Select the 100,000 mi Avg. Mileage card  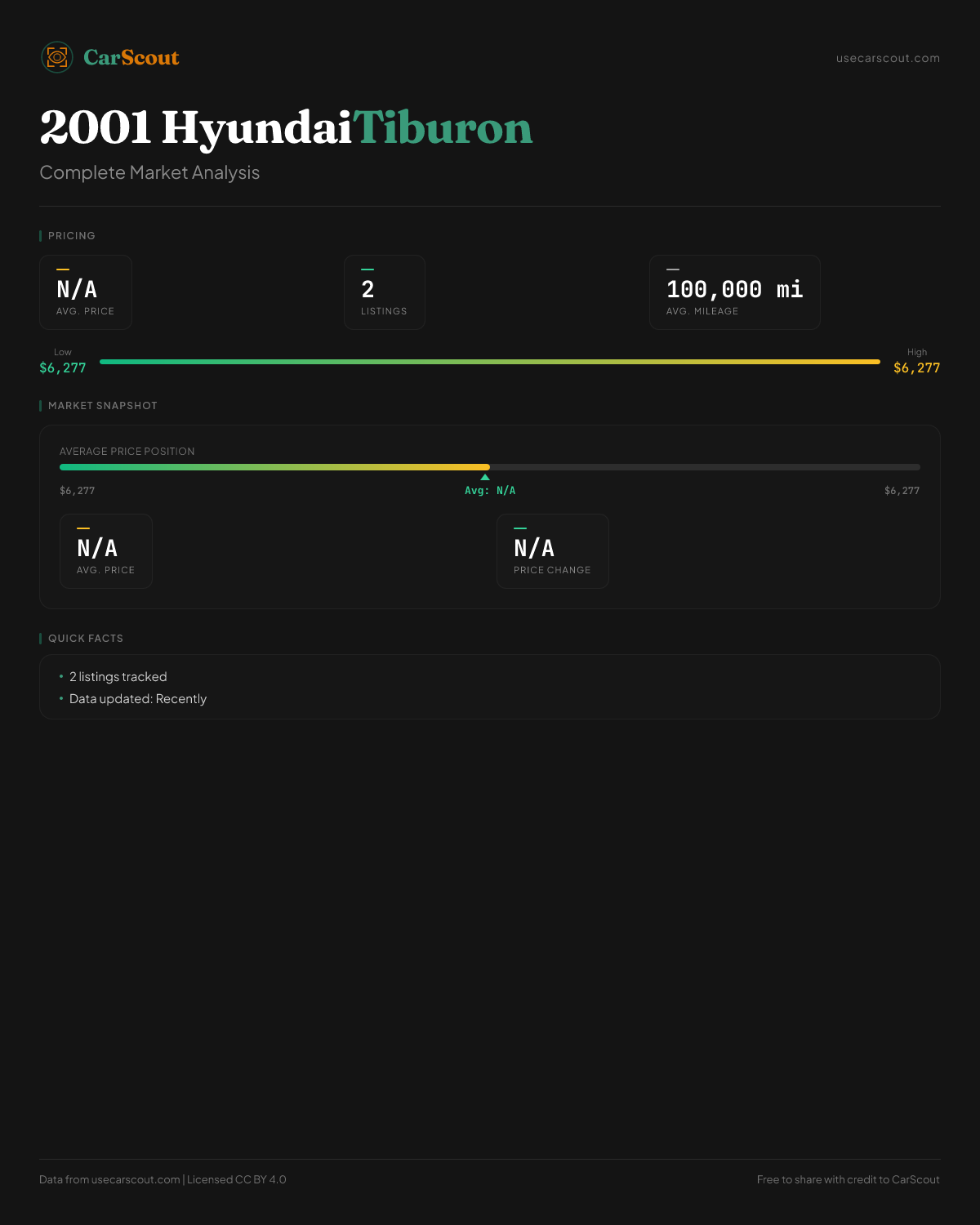click(x=735, y=292)
